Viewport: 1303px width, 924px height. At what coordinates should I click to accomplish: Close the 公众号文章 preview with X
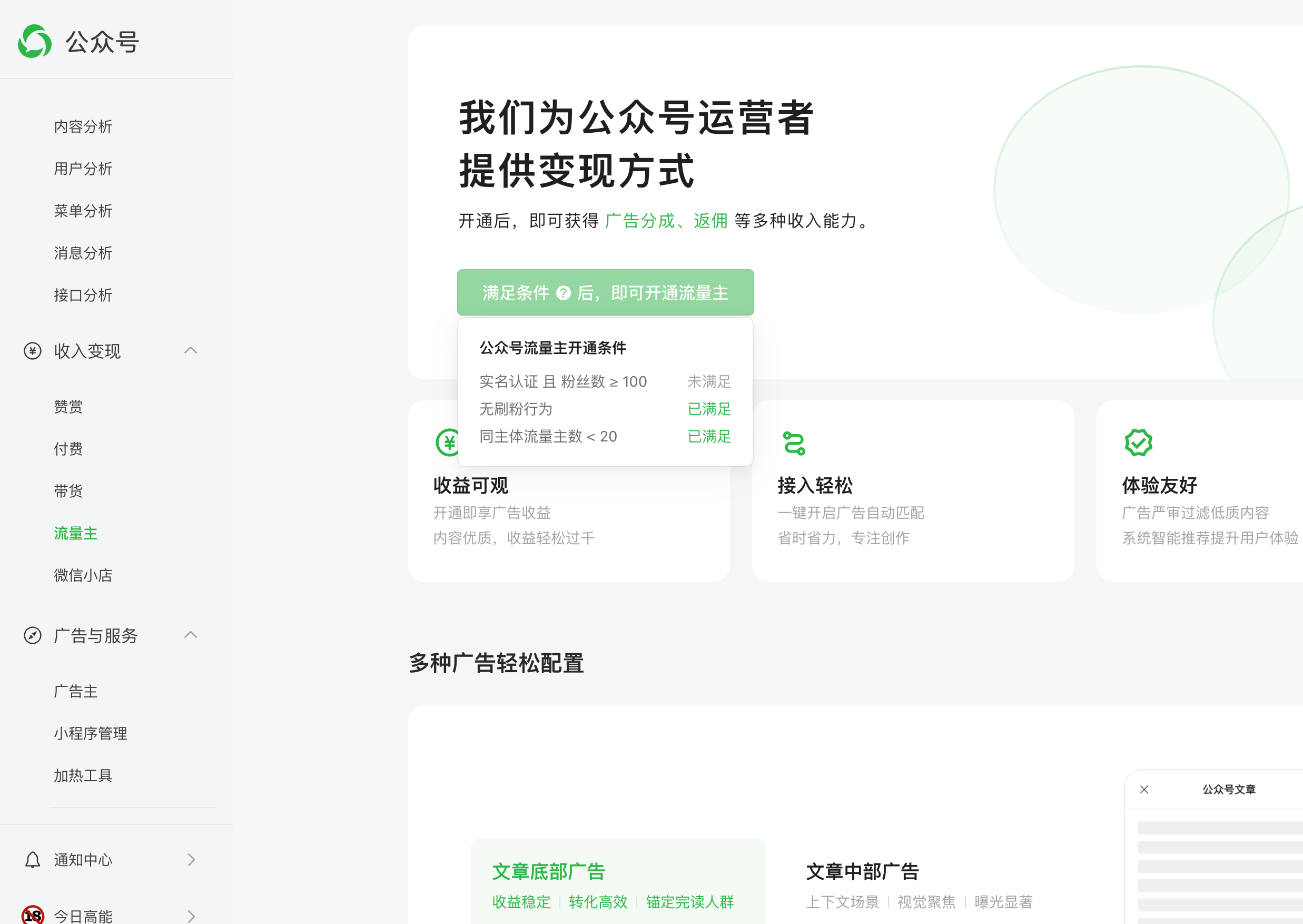(1144, 789)
